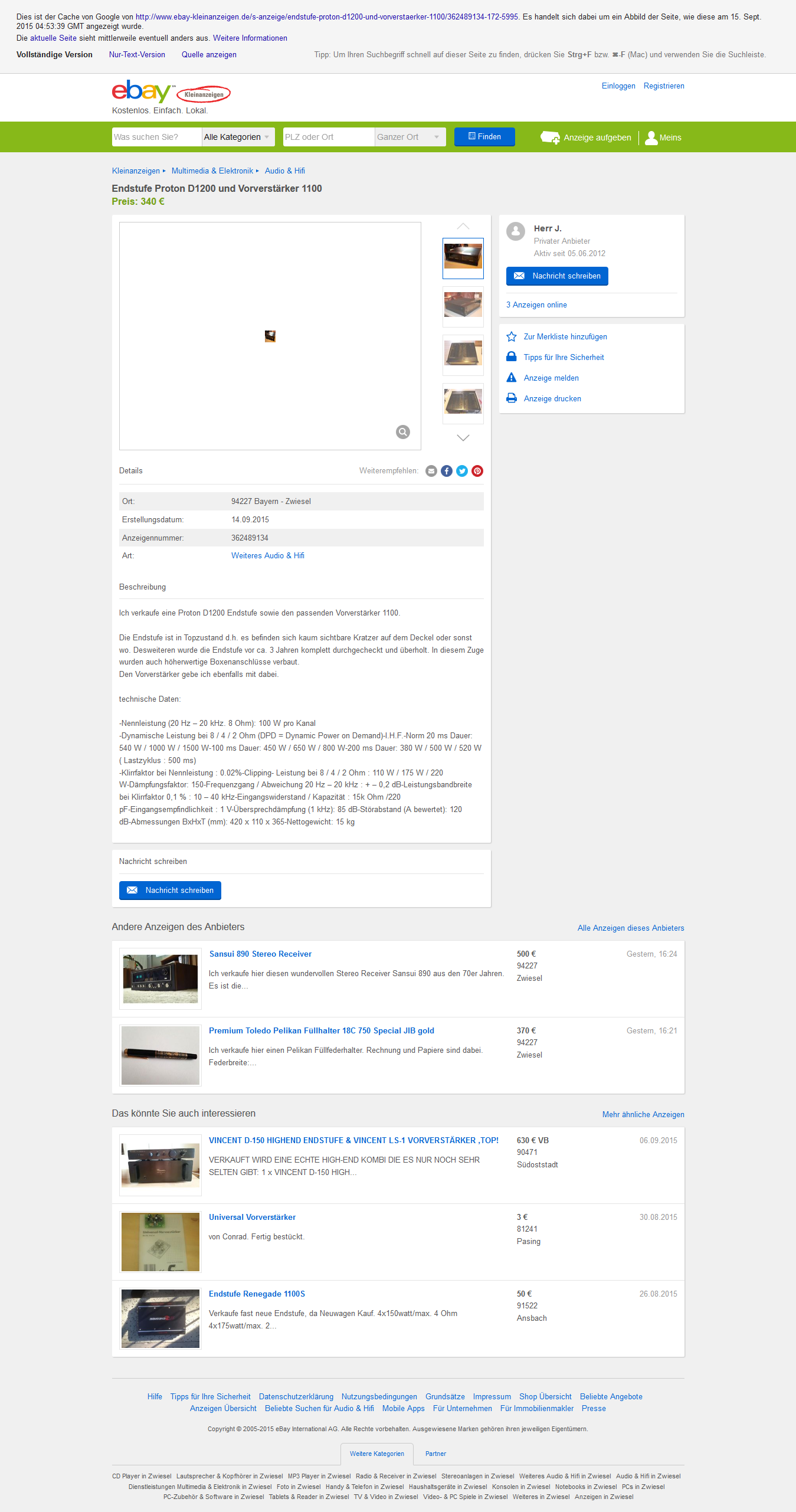796x1512 pixels.
Task: Open Sansui 890 Stereo Receiver listing
Action: (260, 954)
